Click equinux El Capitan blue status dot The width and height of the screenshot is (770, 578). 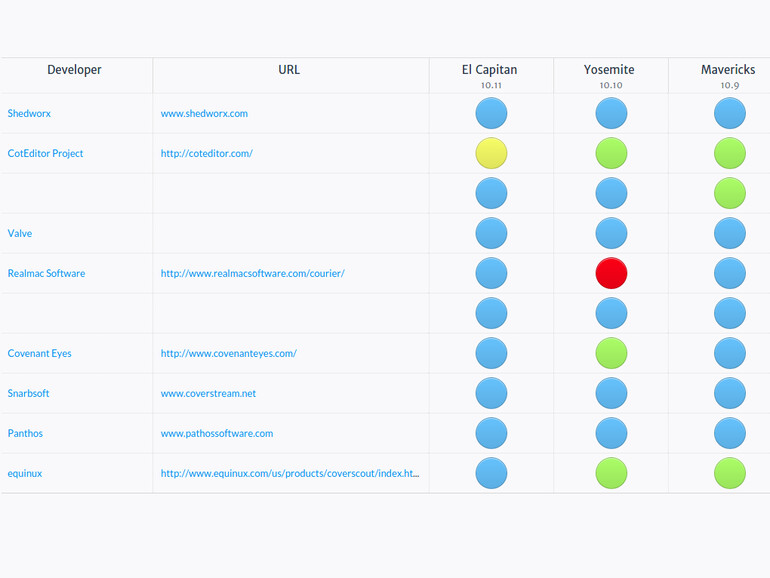click(x=491, y=473)
